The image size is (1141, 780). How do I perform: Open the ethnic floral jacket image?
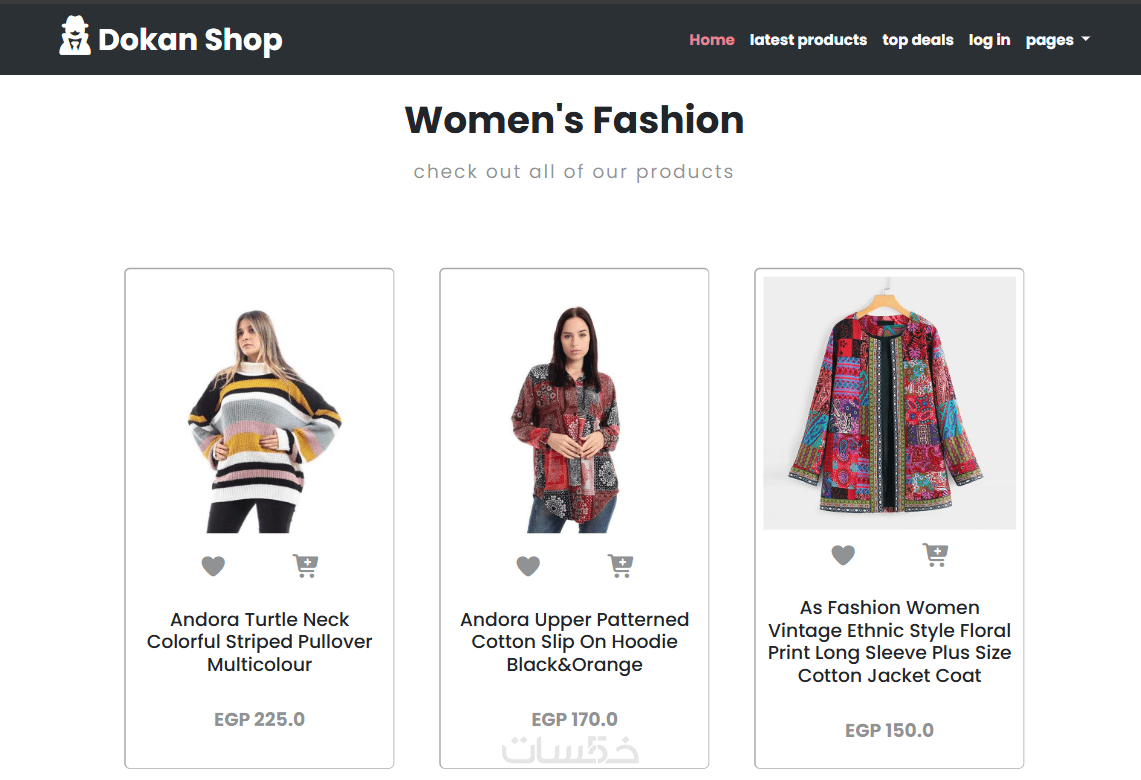pos(889,403)
